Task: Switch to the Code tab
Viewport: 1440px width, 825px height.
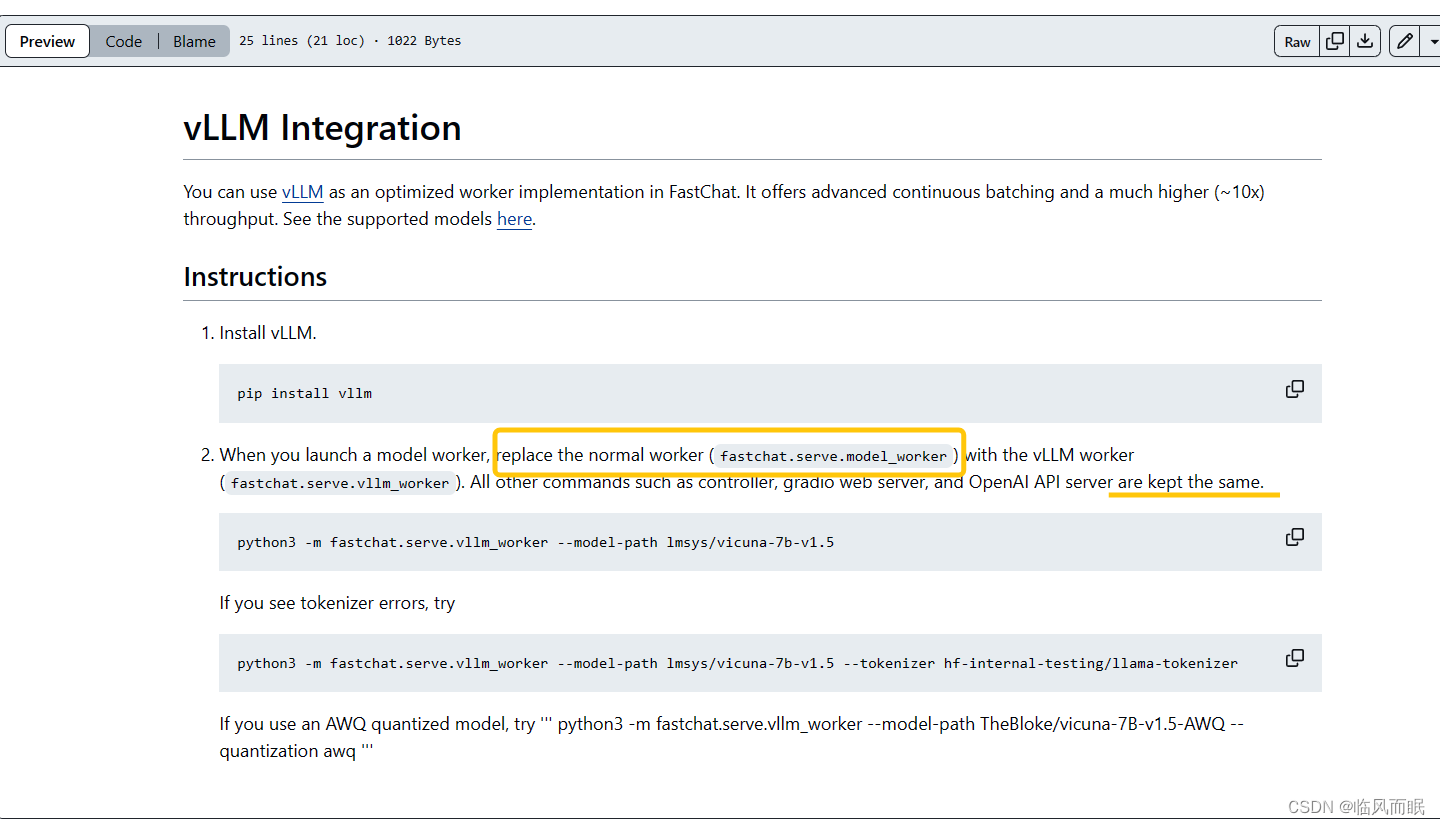Action: (x=124, y=41)
